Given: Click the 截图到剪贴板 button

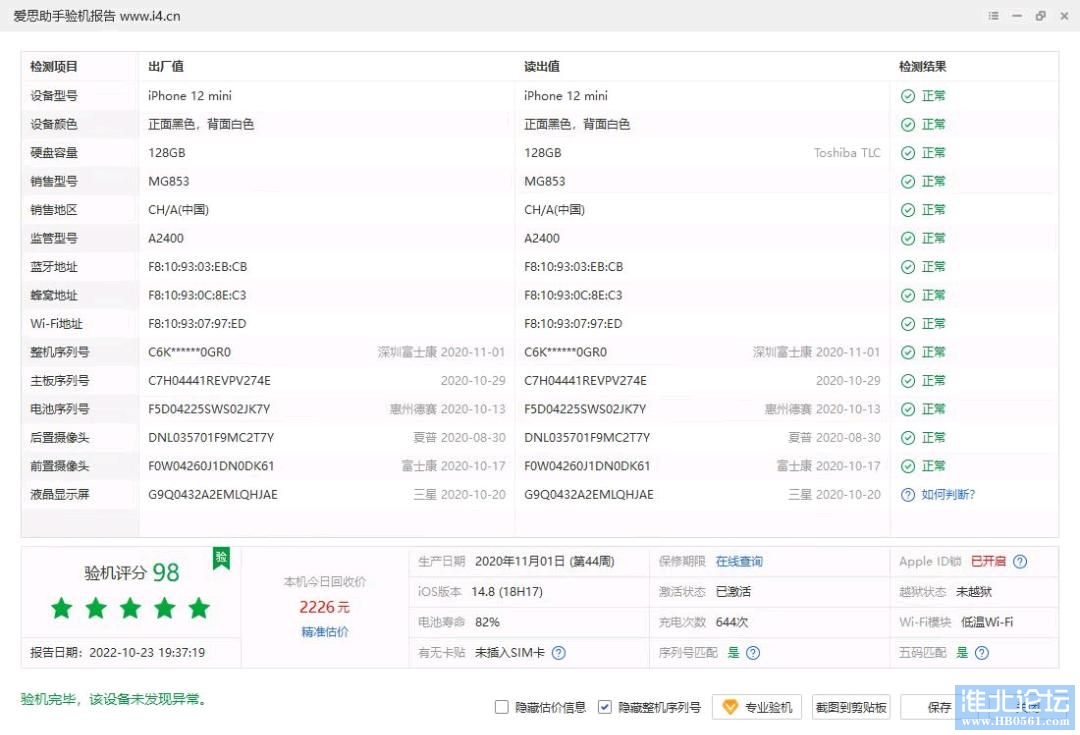Looking at the screenshot, I should (851, 707).
